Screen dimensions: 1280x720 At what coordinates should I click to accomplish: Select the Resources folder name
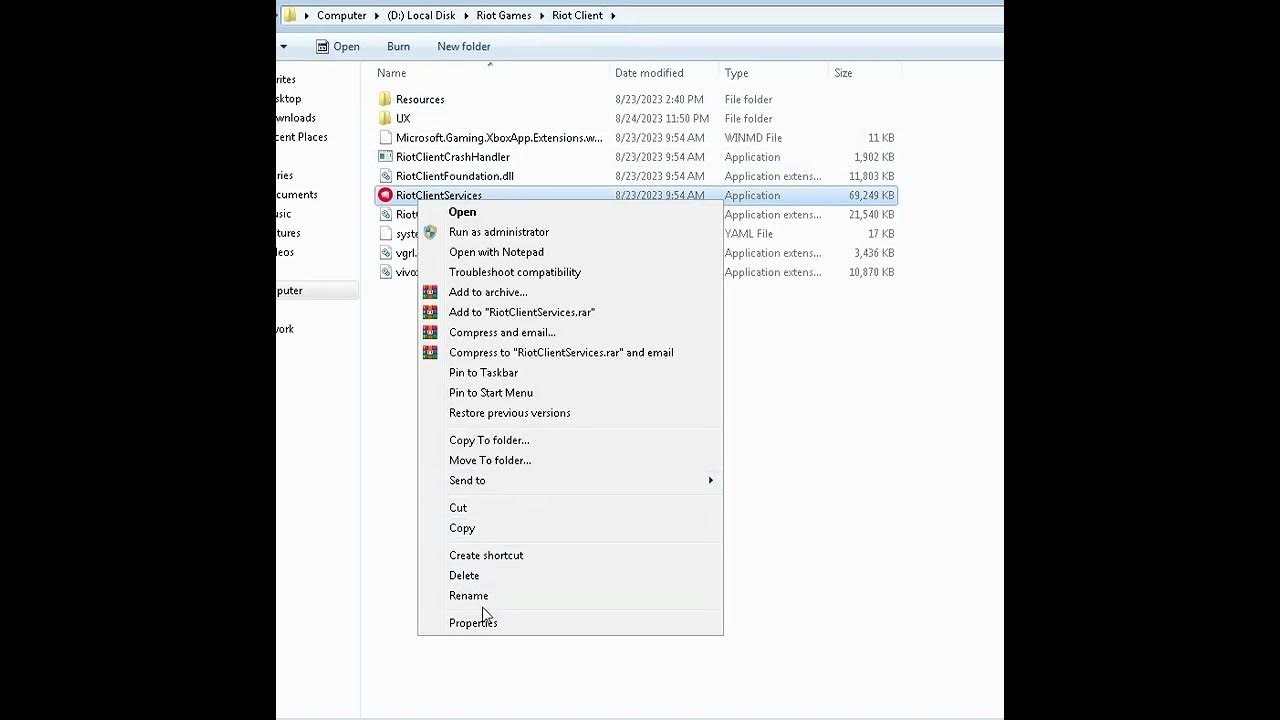[420, 99]
